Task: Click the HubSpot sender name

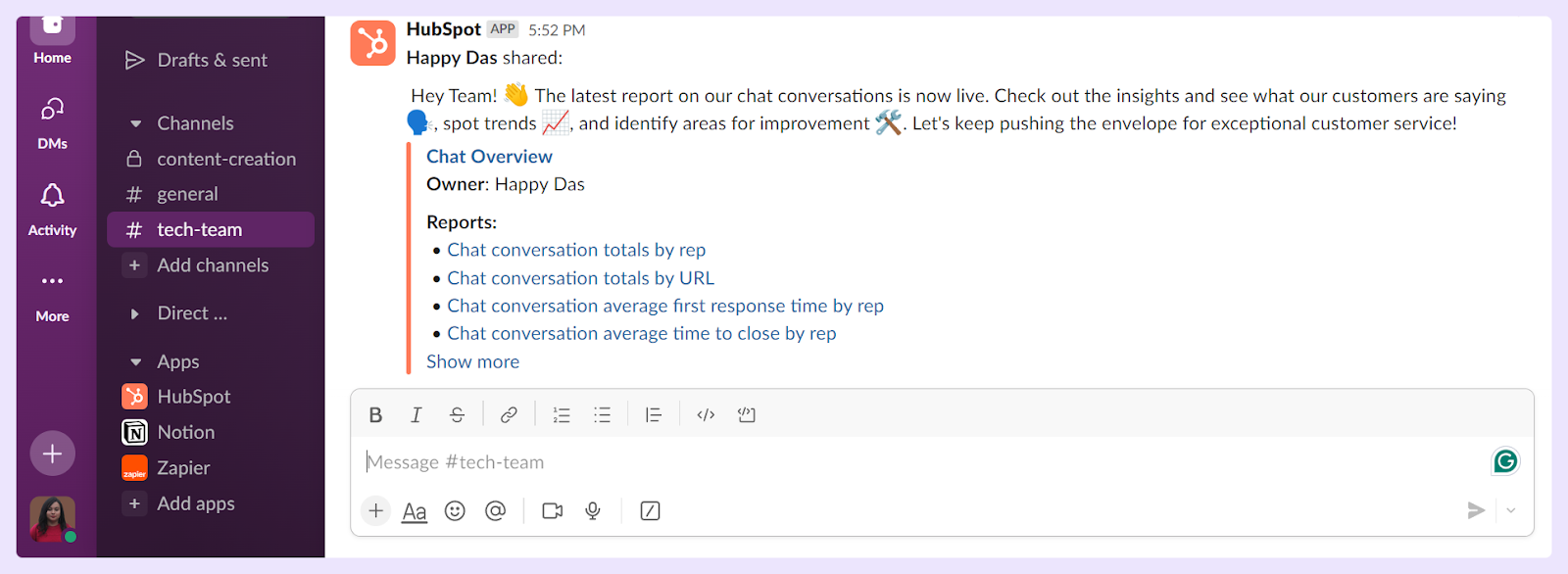Action: coord(443,29)
